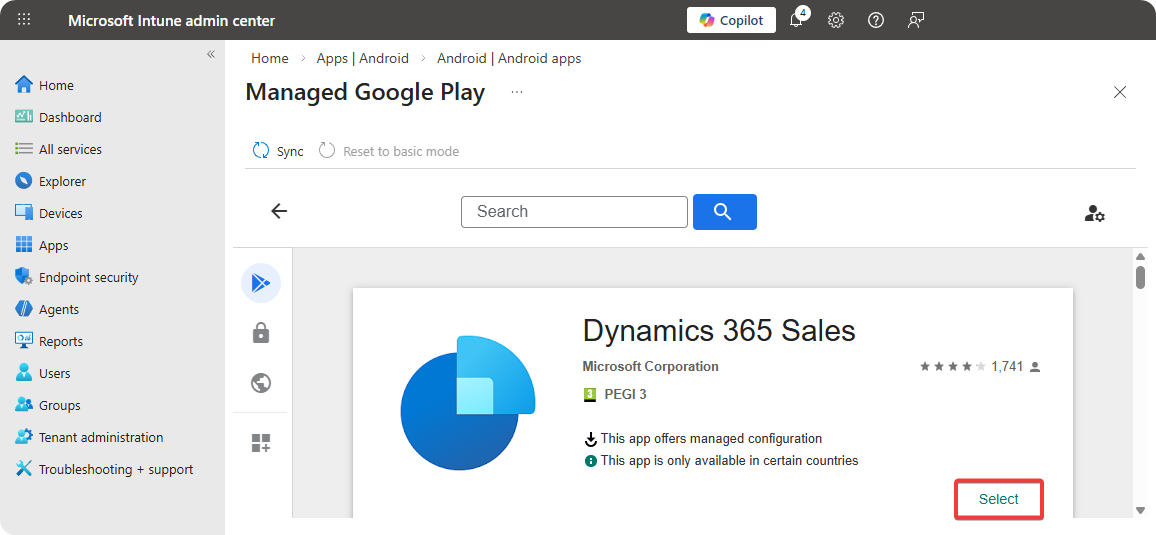This screenshot has width=1156, height=535.
Task: Click the Managed Google Play apps icon
Action: [x=261, y=283]
